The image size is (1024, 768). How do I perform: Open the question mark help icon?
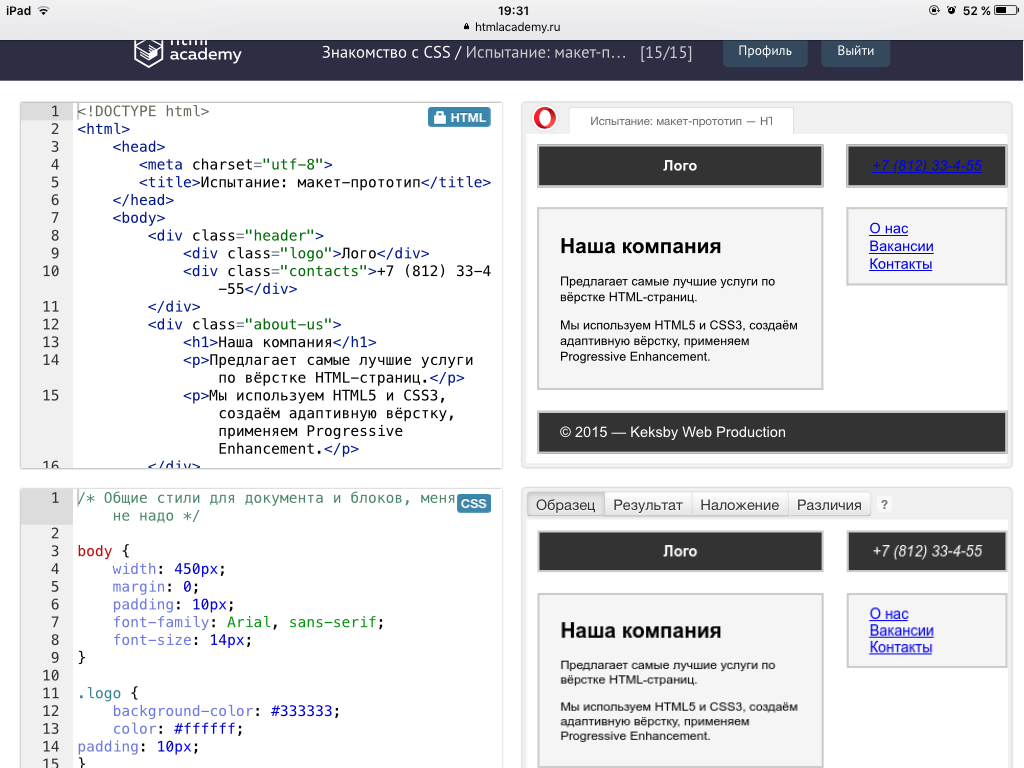[x=884, y=505]
